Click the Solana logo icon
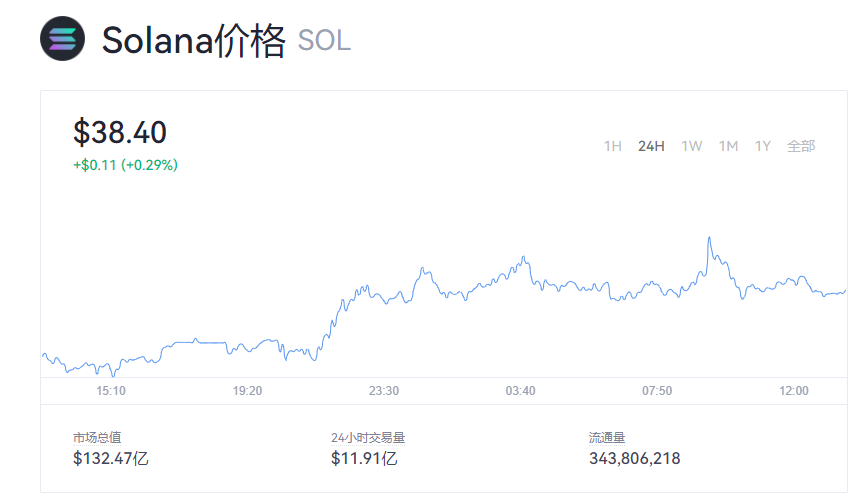This screenshot has width=855, height=497. pos(62,39)
